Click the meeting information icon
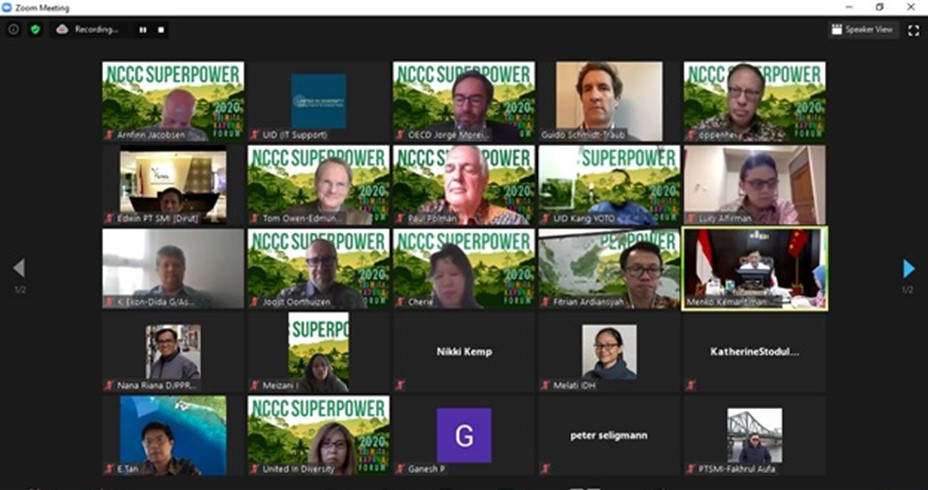 click(x=14, y=30)
